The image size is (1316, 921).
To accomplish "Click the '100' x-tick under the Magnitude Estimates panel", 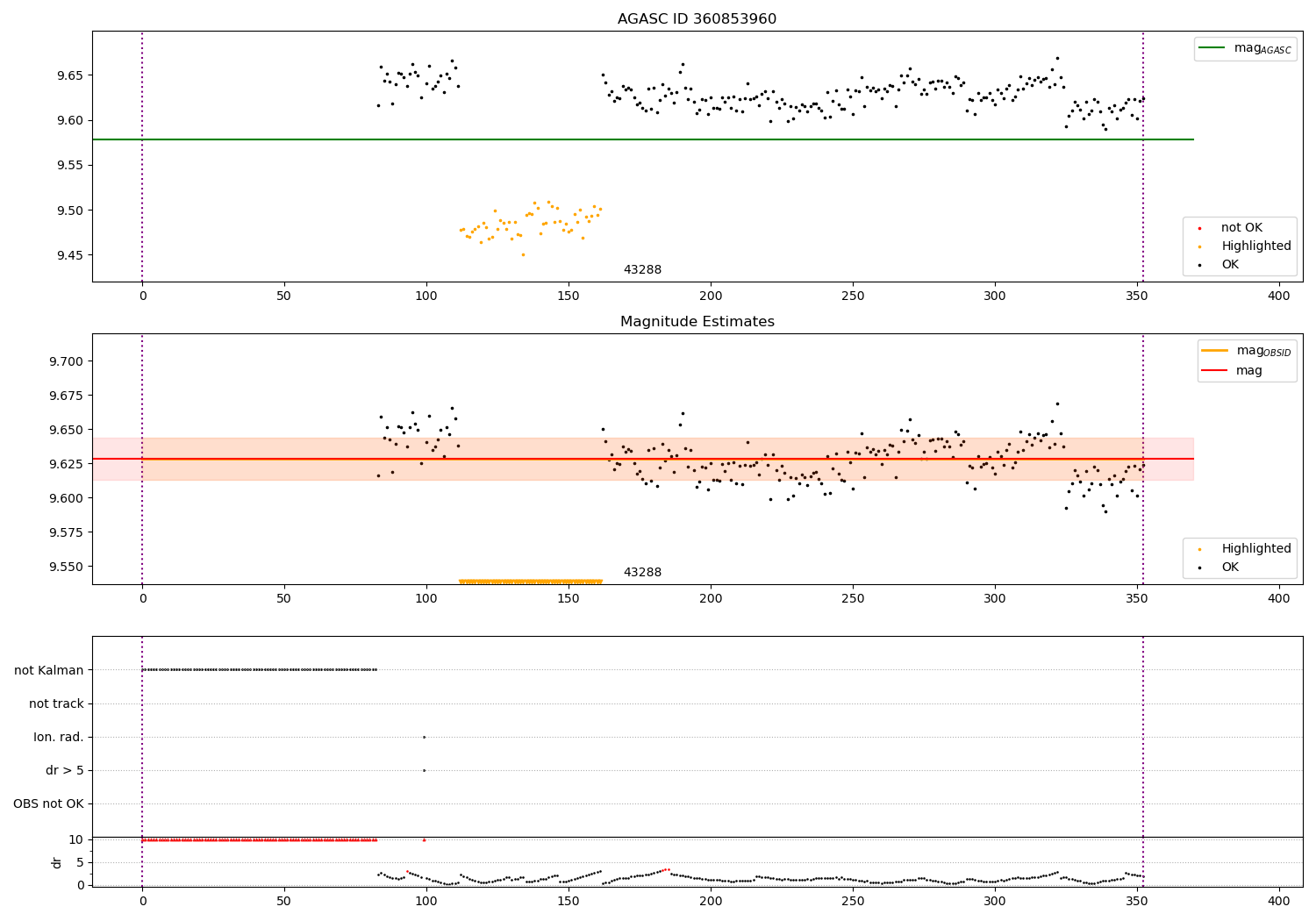I will (x=426, y=599).
